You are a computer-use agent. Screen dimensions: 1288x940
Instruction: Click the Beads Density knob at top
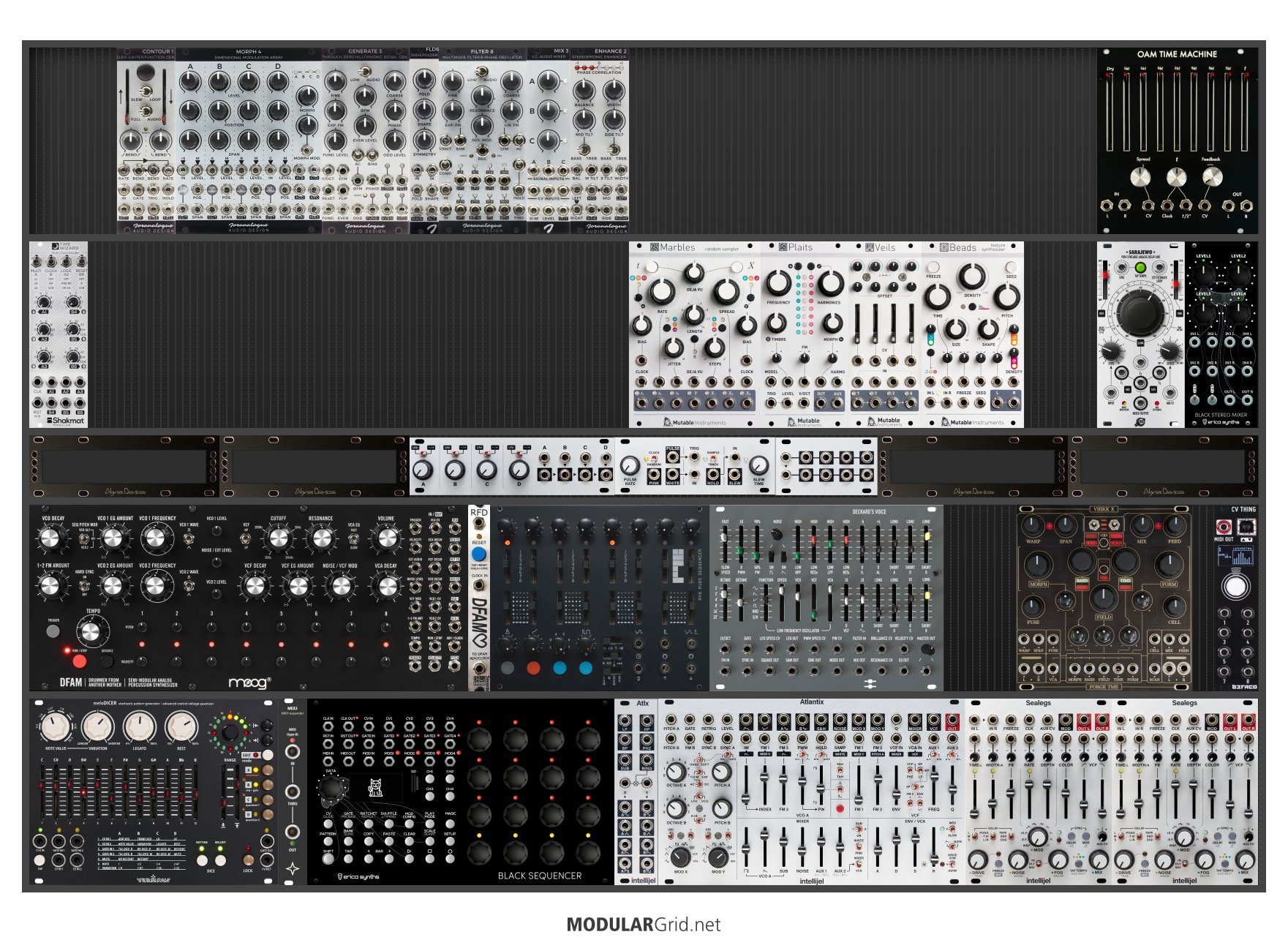(972, 277)
